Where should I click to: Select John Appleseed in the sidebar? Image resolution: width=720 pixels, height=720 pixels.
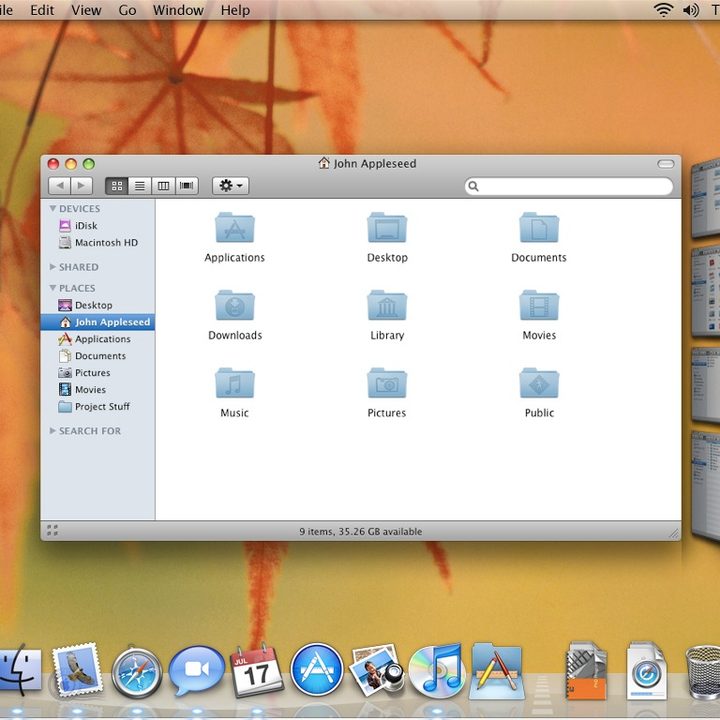coord(98,322)
